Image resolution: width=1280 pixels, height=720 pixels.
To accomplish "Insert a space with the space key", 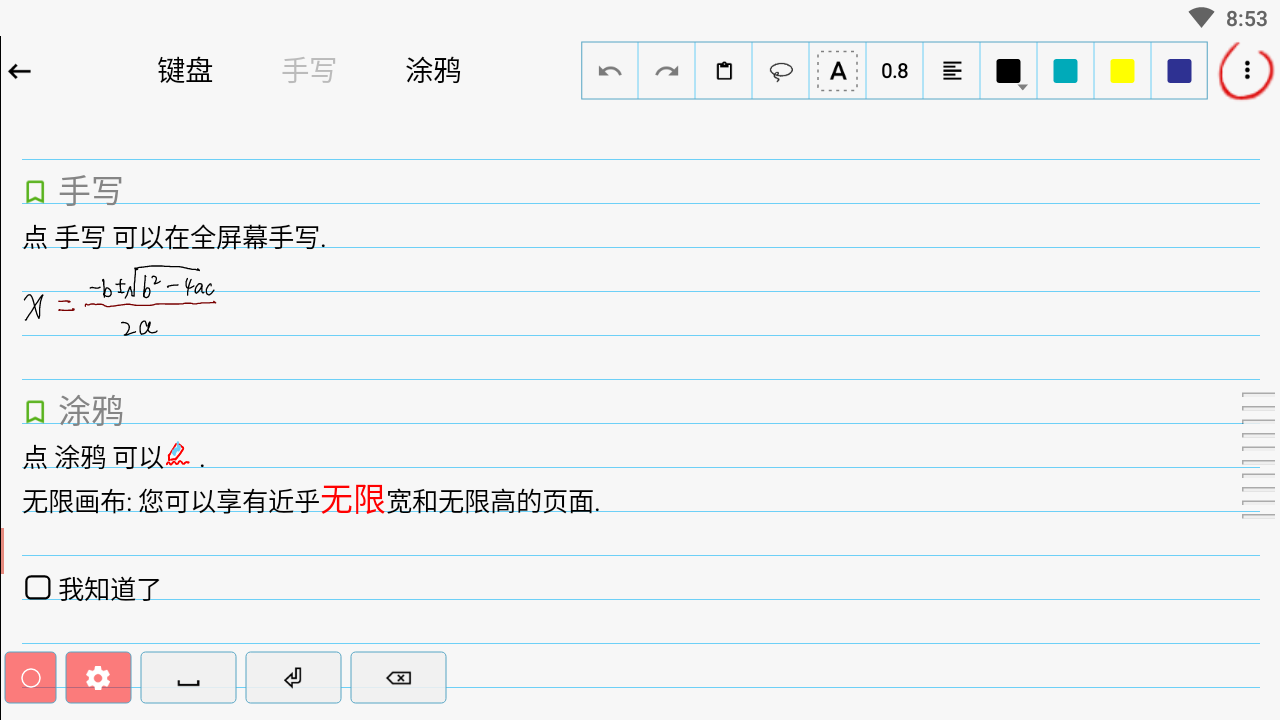I will (188, 678).
